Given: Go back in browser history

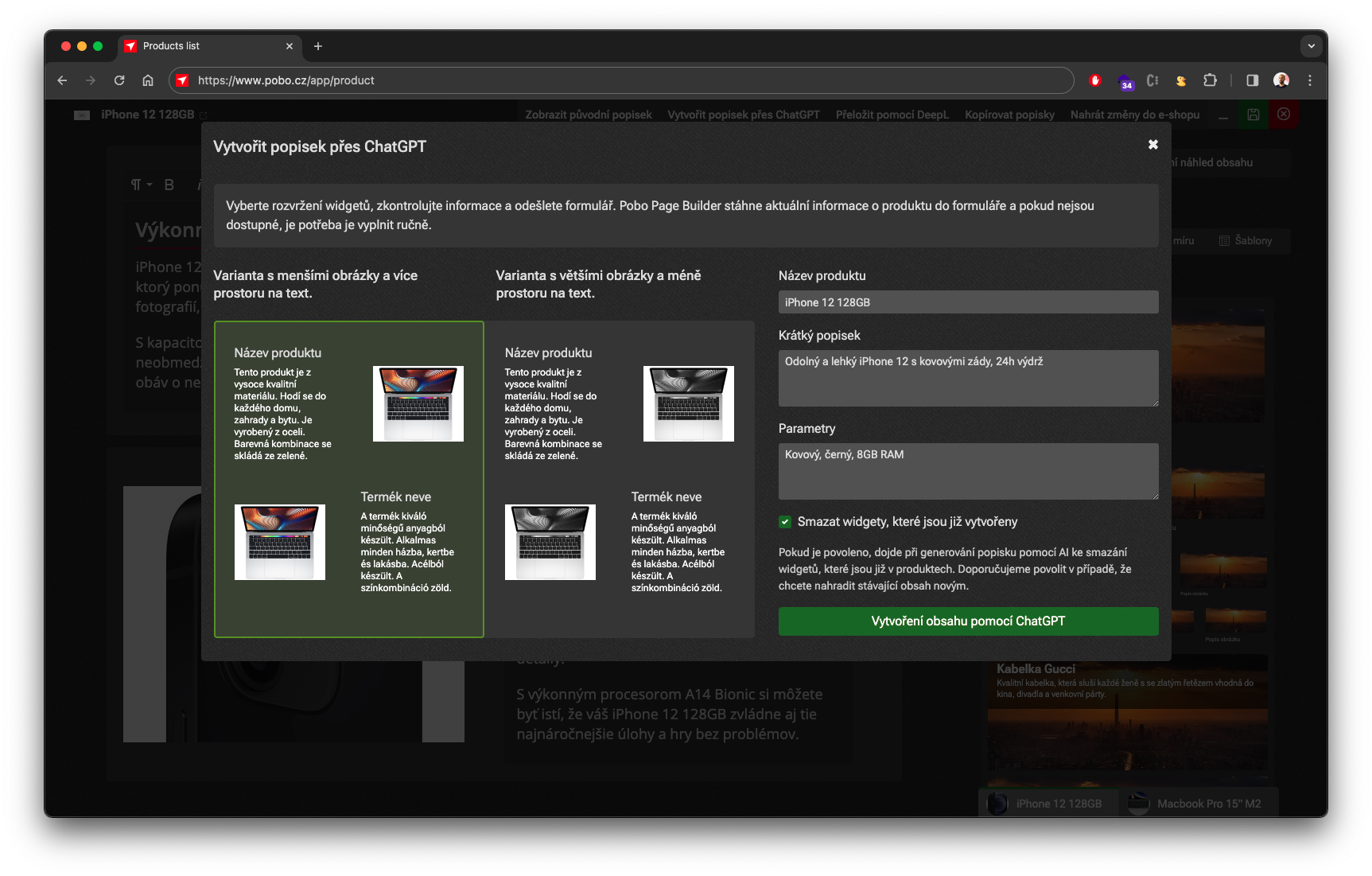Looking at the screenshot, I should [62, 80].
